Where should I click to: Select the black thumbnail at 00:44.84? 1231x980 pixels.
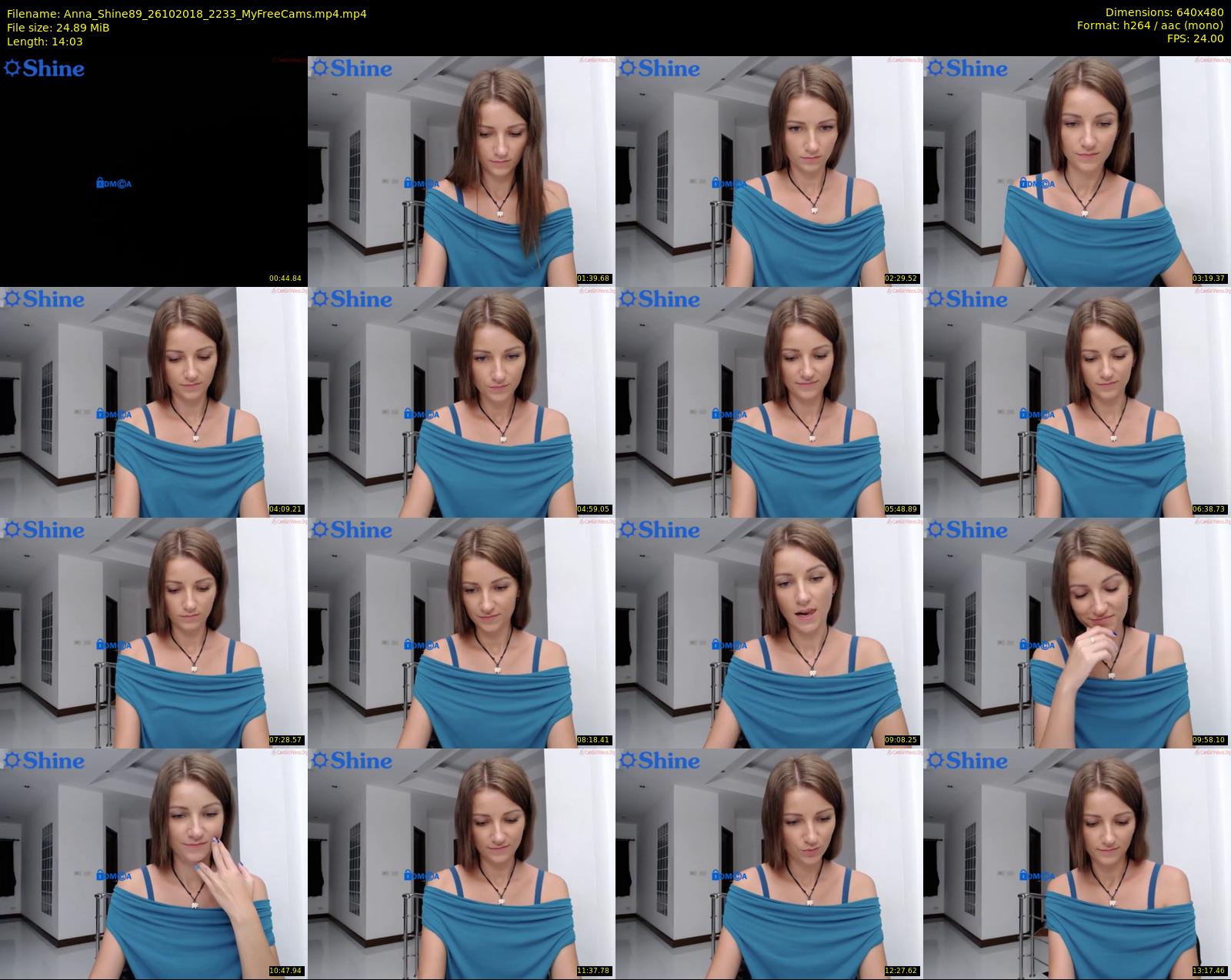(154, 171)
